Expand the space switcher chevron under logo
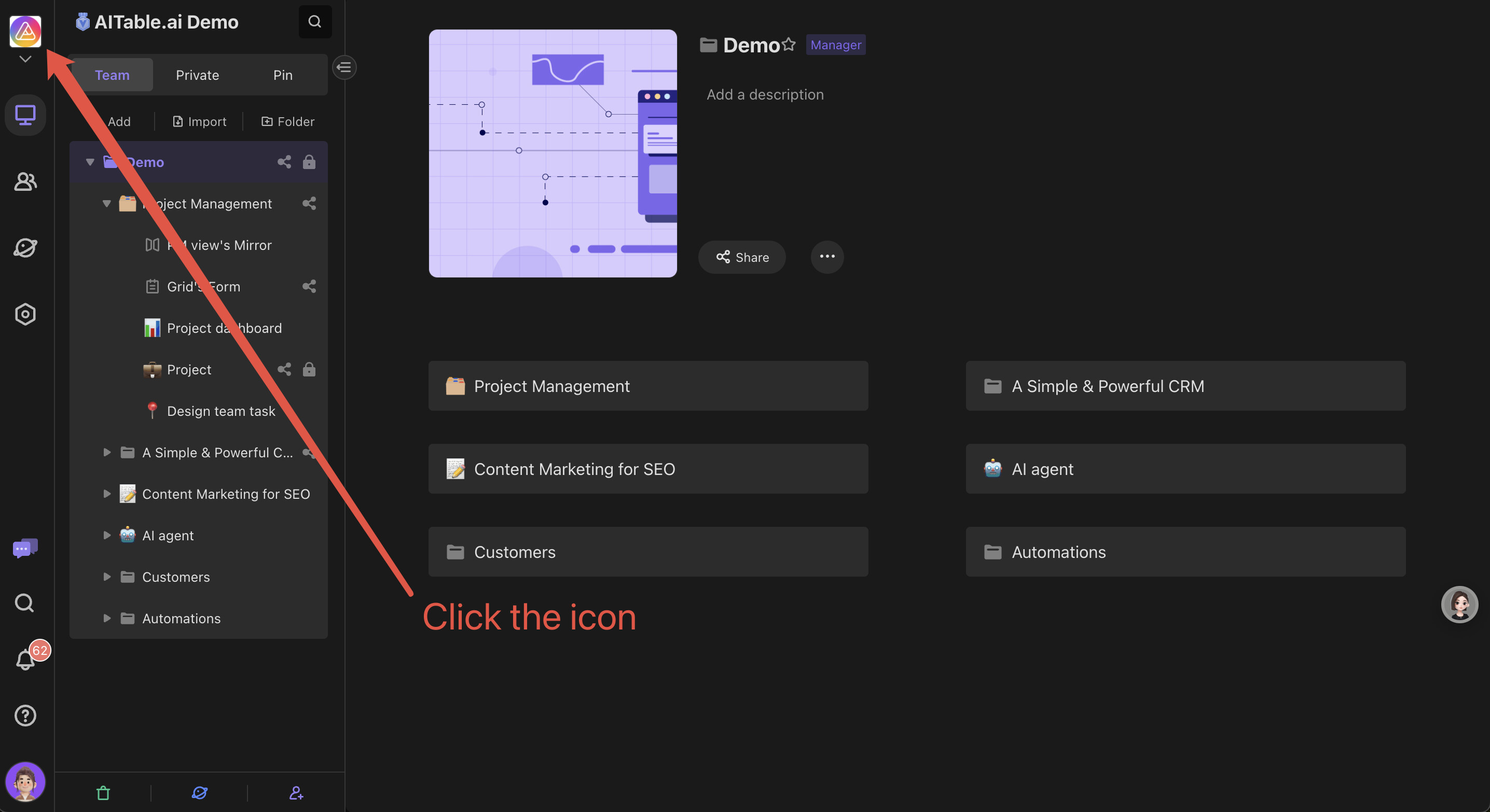Screen dimensions: 1490x812 pyautogui.click(x=25, y=59)
